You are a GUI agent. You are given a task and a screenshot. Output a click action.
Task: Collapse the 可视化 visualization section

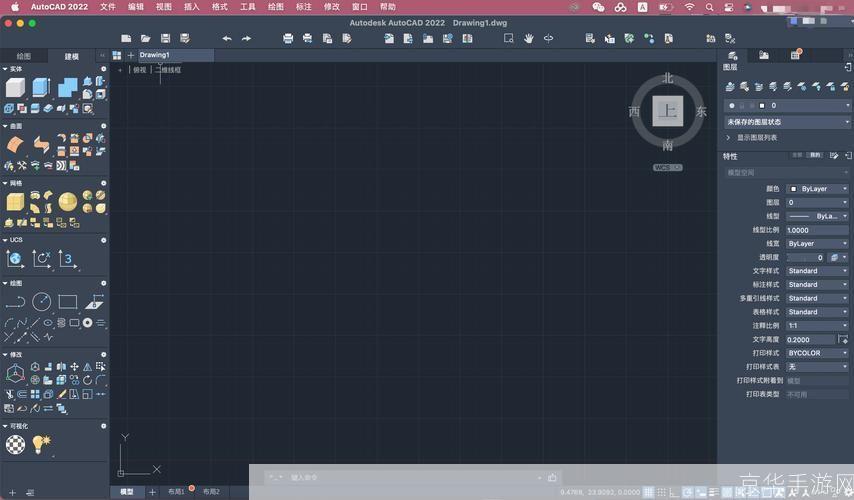(x=5, y=426)
